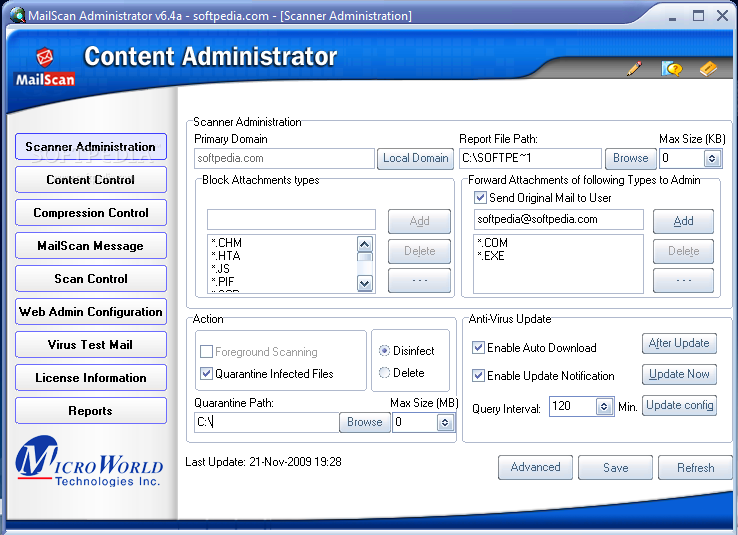This screenshot has height=535, width=738.
Task: Click the block attachments list scrollbar thumb
Action: [365, 257]
